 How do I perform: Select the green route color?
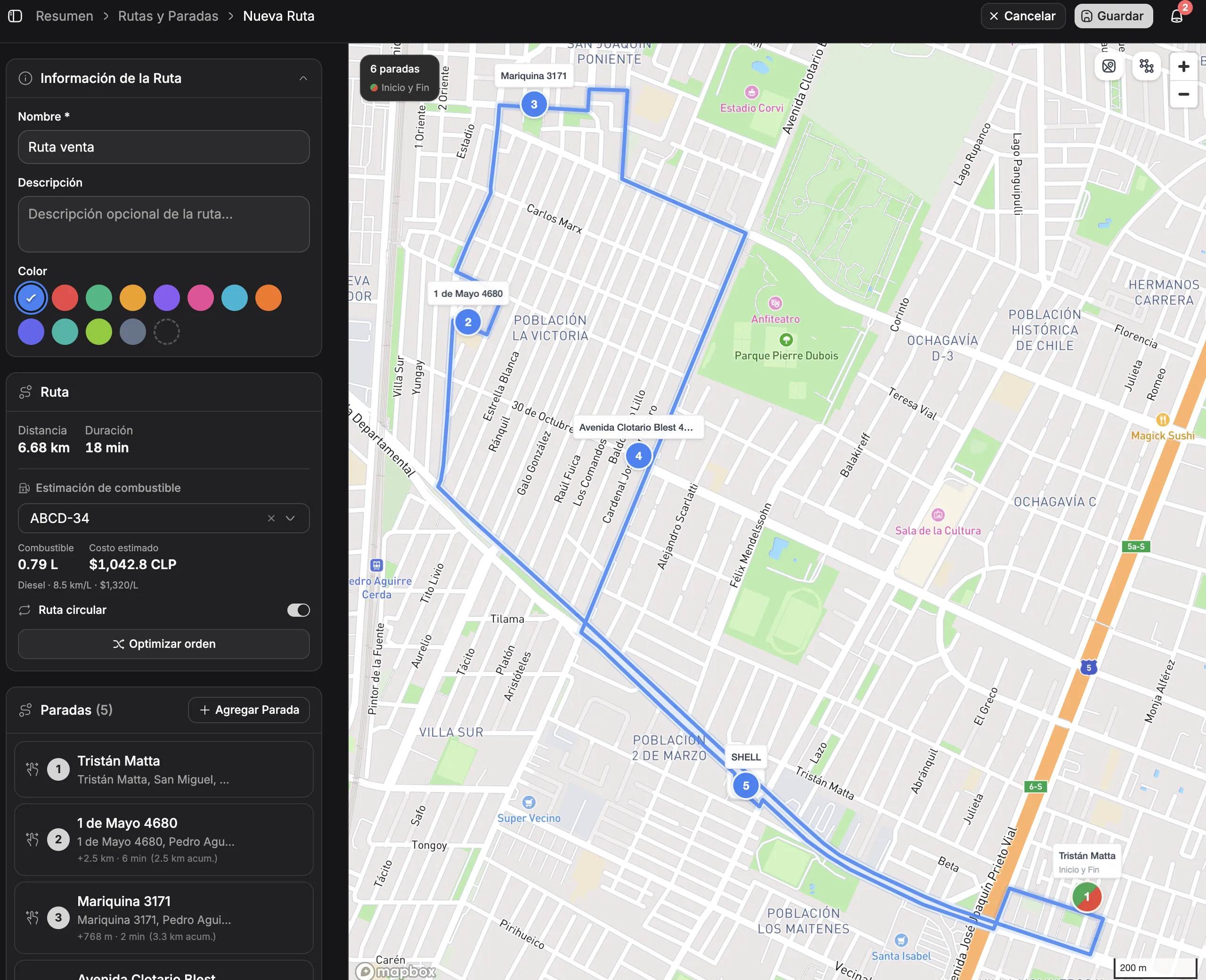(99, 298)
